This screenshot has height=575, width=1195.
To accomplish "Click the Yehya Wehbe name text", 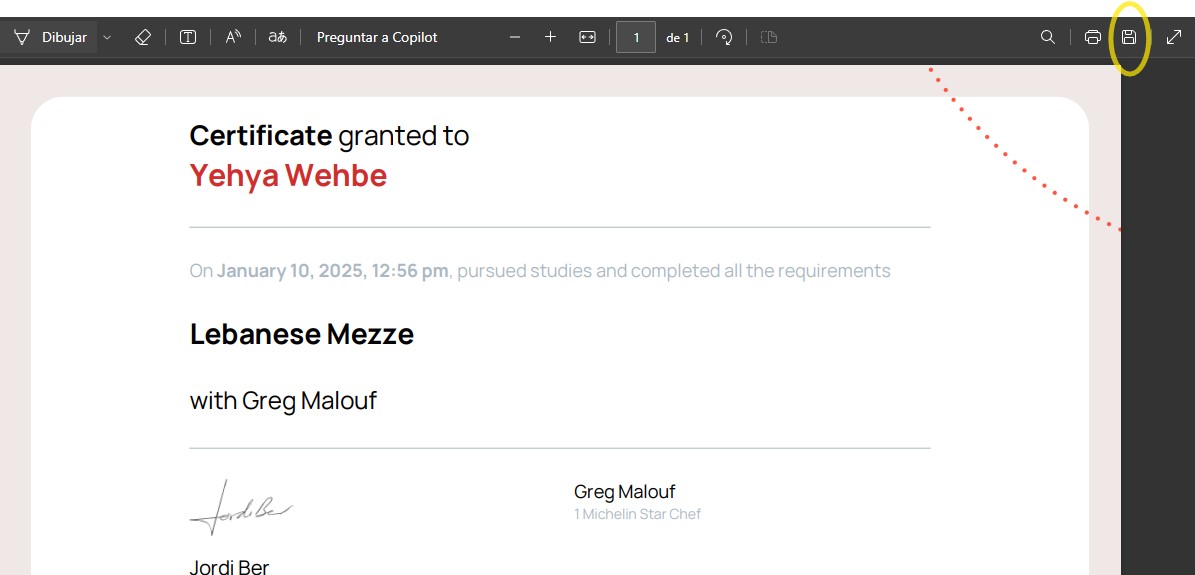I will point(288,176).
